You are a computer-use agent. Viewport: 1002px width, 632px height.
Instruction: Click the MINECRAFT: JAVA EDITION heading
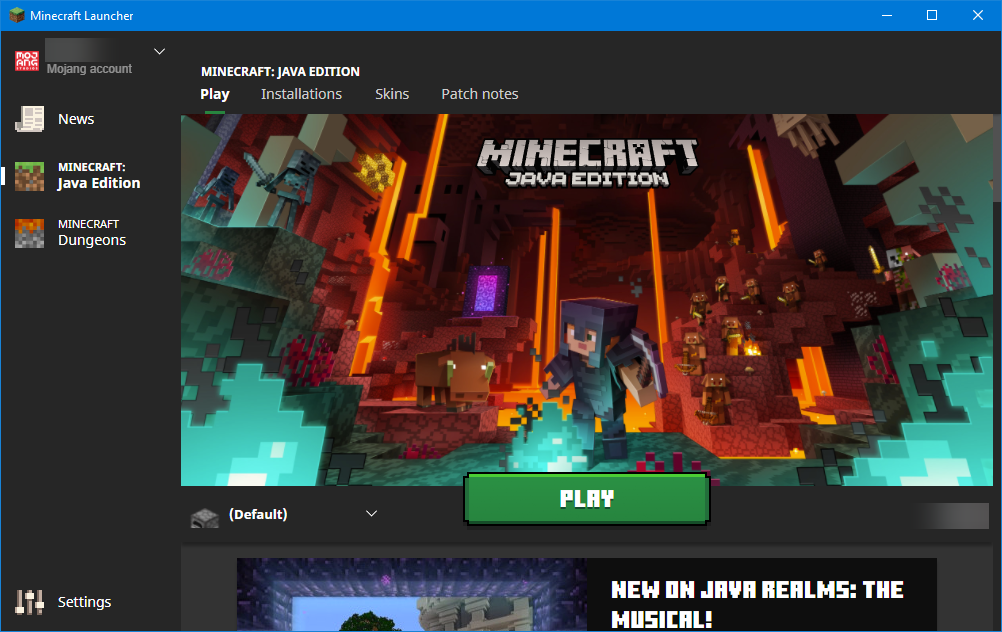click(x=281, y=72)
